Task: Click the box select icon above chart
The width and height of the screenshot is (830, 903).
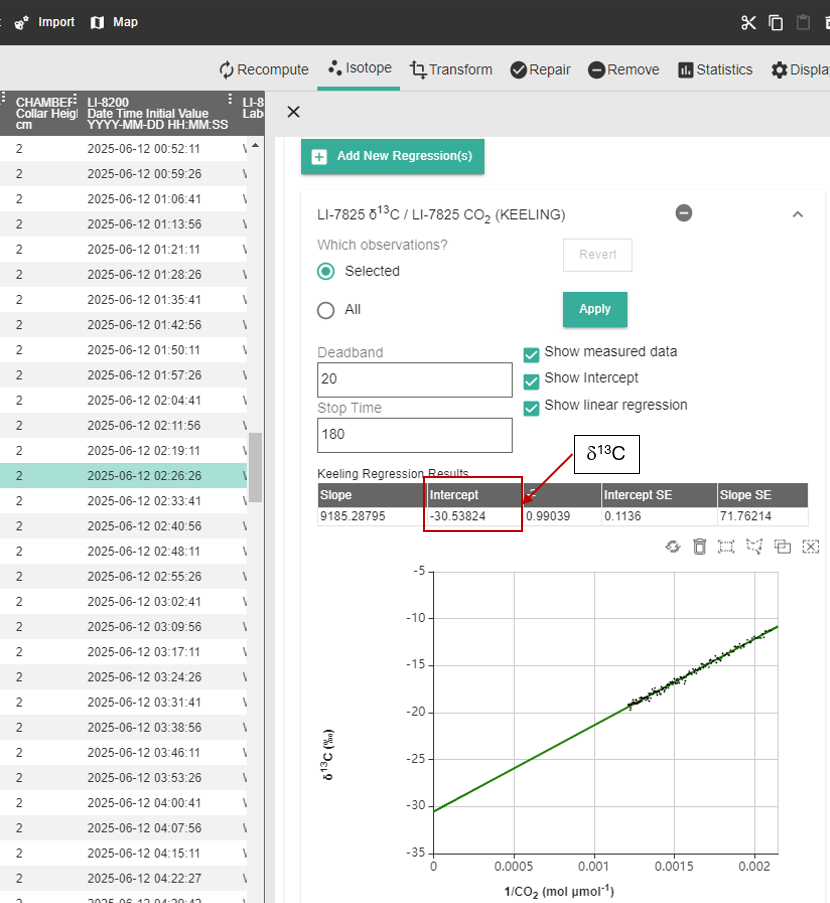Action: [726, 546]
